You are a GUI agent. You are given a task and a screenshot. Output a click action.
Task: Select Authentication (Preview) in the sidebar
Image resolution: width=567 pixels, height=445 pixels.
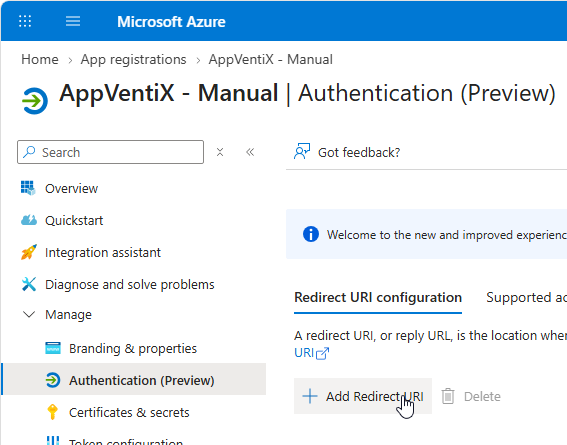[x=134, y=379]
